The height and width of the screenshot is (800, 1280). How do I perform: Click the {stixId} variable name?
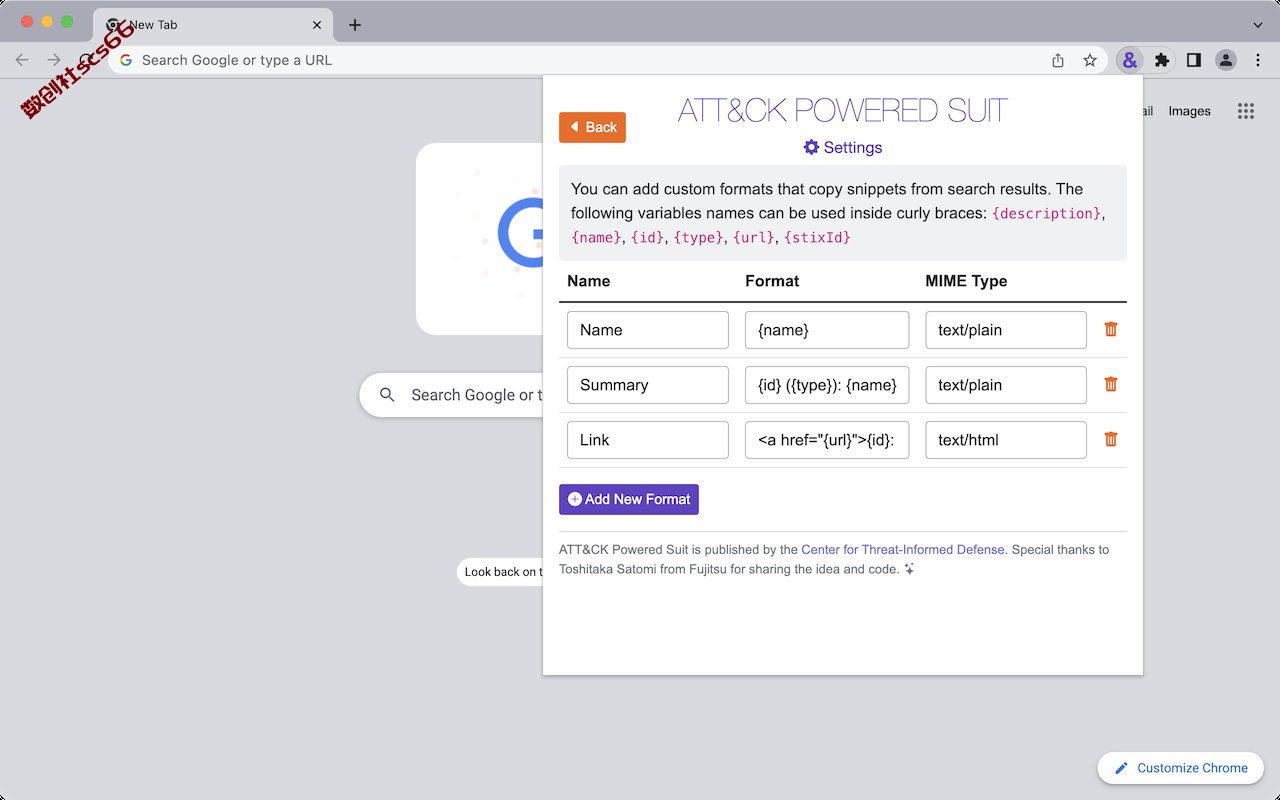(817, 237)
